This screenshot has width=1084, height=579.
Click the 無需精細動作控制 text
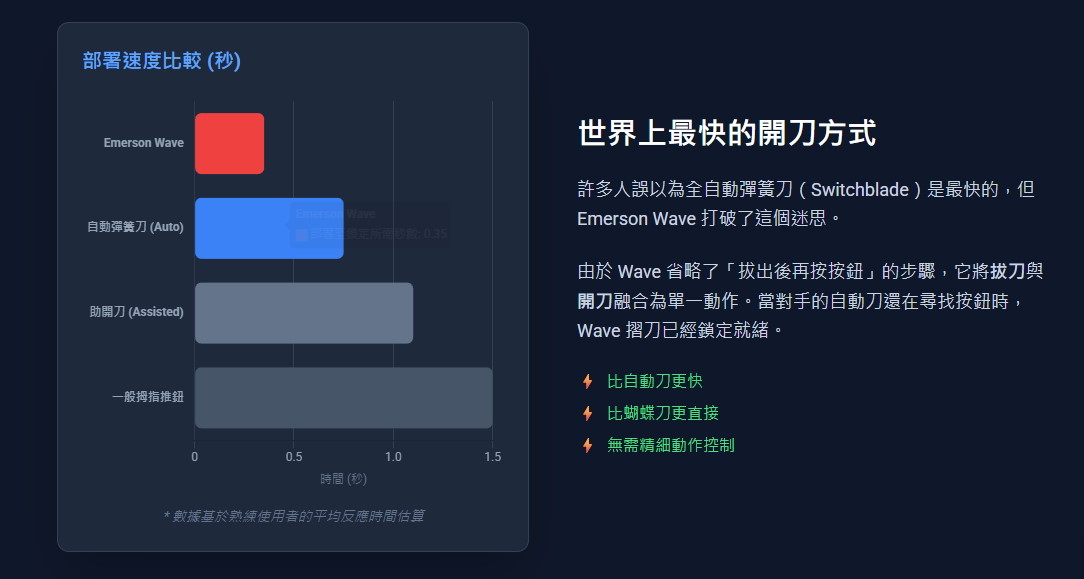(x=670, y=445)
